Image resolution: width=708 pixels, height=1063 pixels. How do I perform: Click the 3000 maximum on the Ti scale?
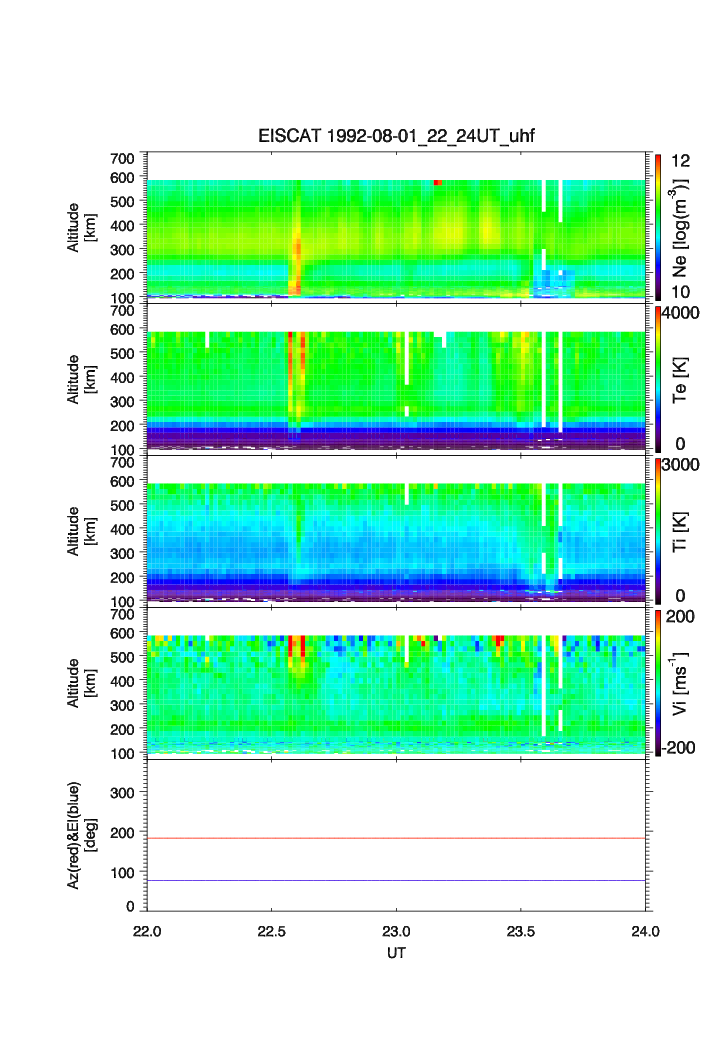tap(680, 464)
